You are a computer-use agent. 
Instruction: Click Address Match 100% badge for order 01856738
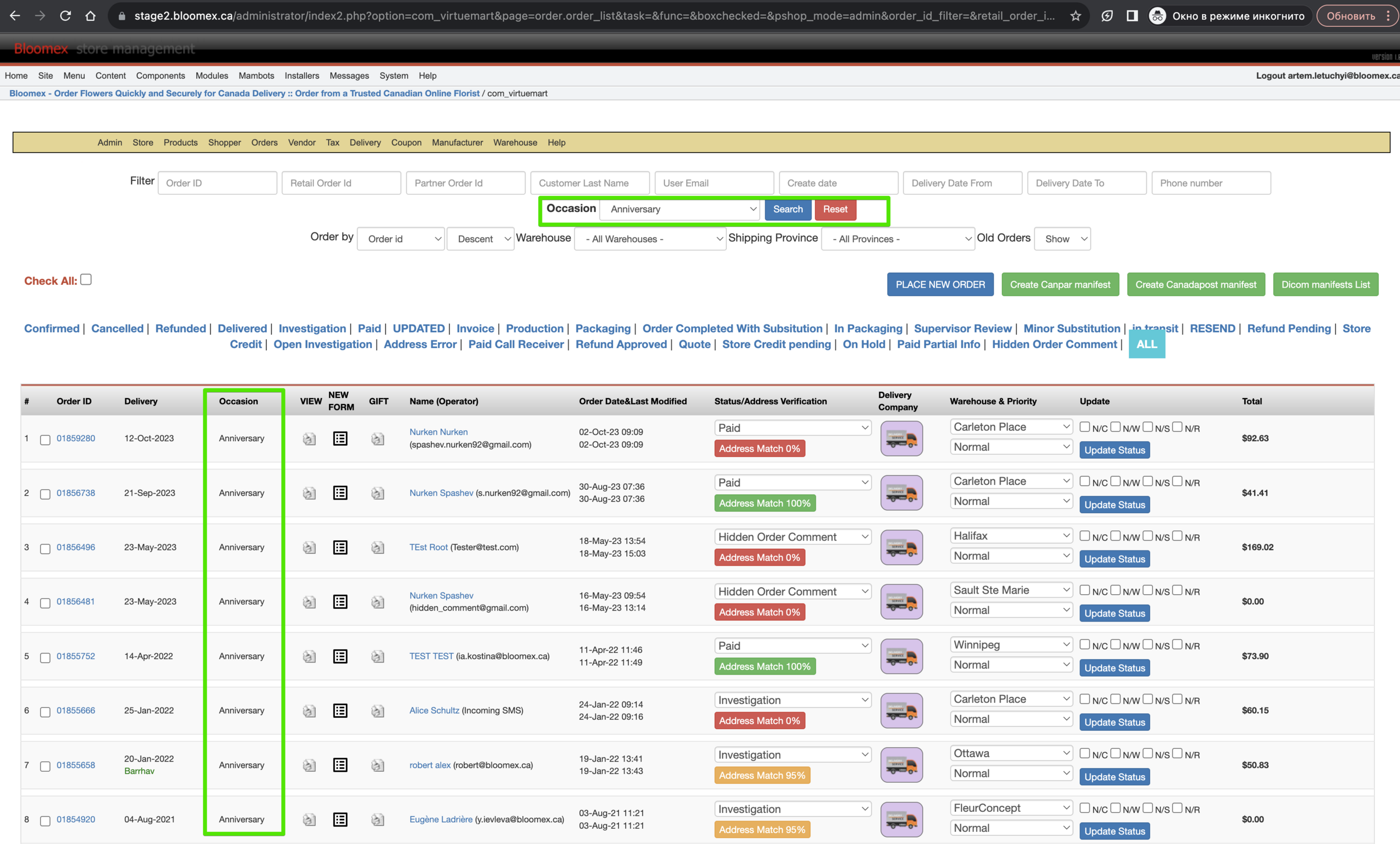pos(765,503)
